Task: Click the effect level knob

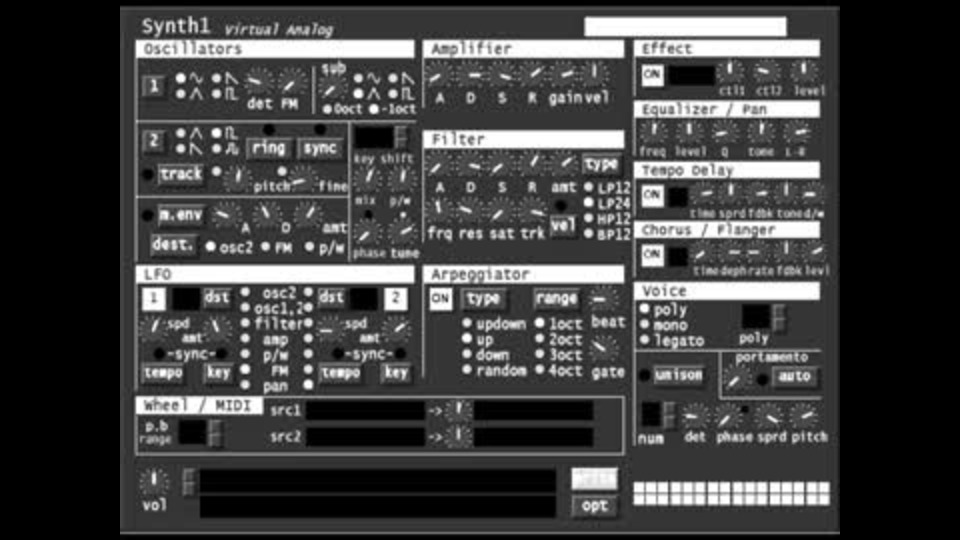Action: pyautogui.click(x=806, y=72)
